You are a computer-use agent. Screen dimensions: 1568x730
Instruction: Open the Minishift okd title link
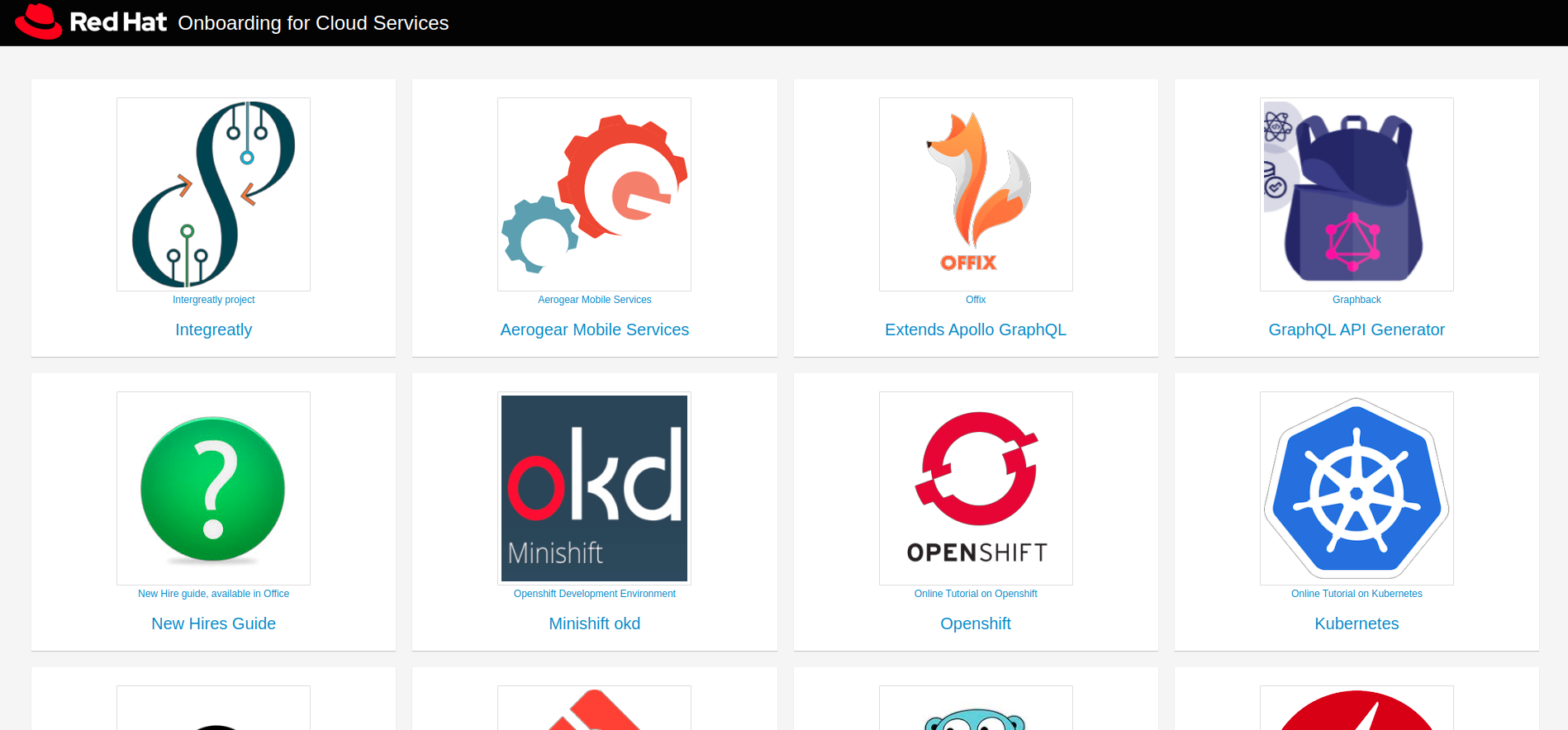594,623
